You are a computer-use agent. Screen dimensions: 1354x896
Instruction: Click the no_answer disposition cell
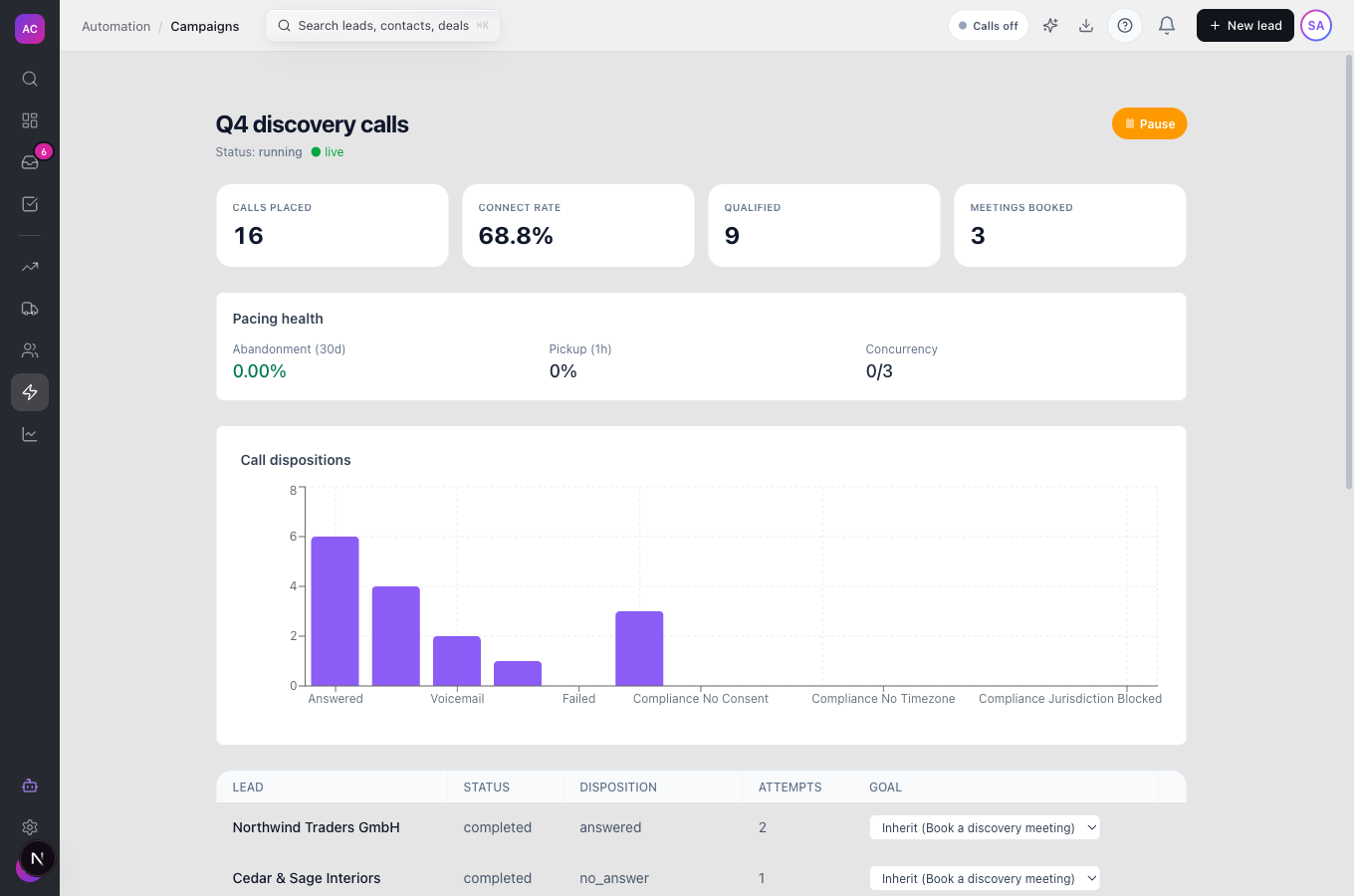(614, 878)
